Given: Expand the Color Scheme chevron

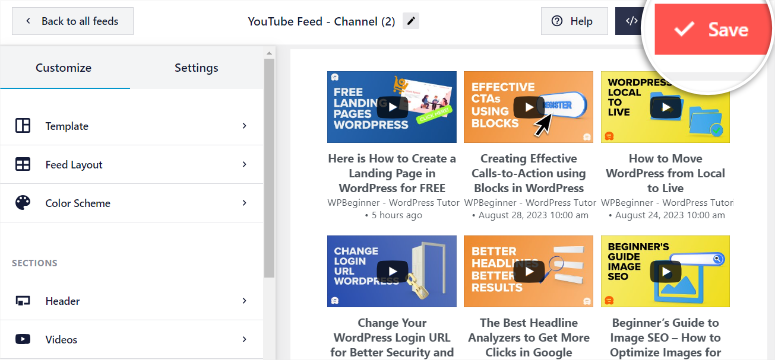Looking at the screenshot, I should [244, 203].
